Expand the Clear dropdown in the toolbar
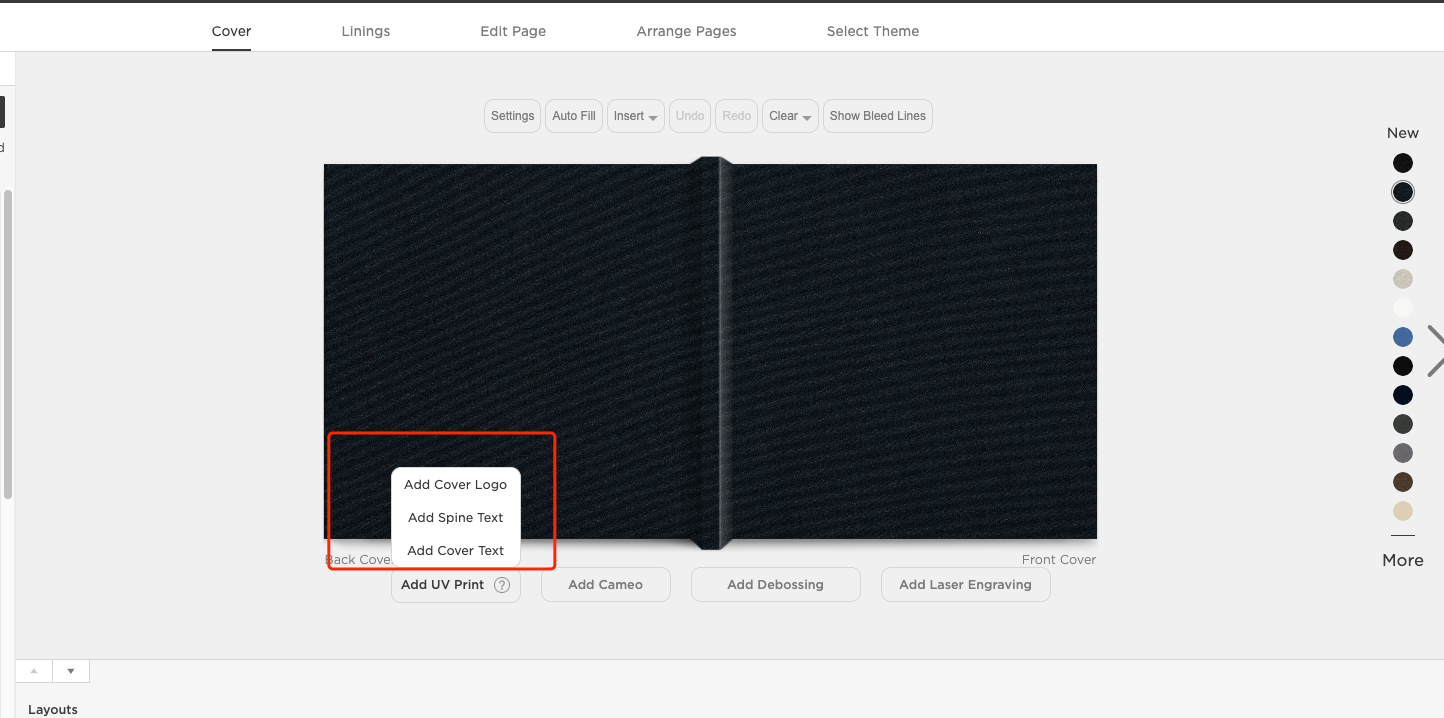Image resolution: width=1444 pixels, height=718 pixels. (x=790, y=116)
